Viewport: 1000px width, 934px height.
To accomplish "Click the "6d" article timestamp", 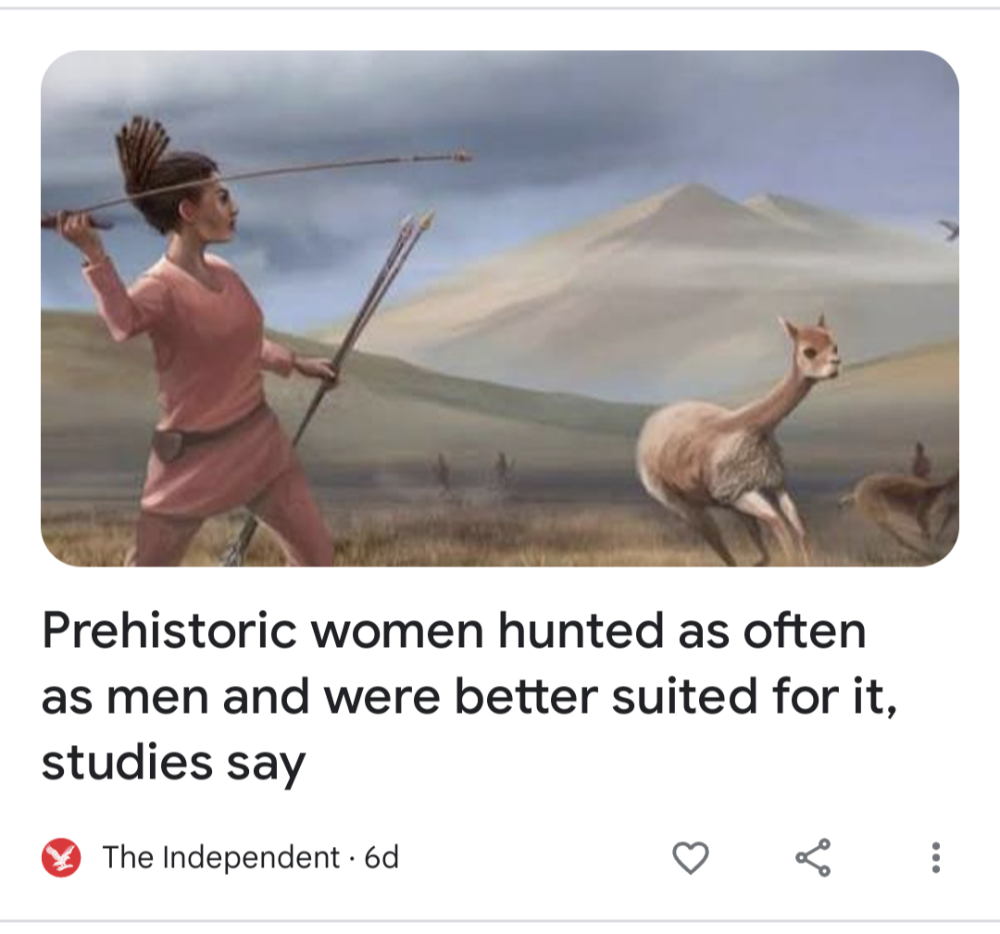I will tap(381, 857).
